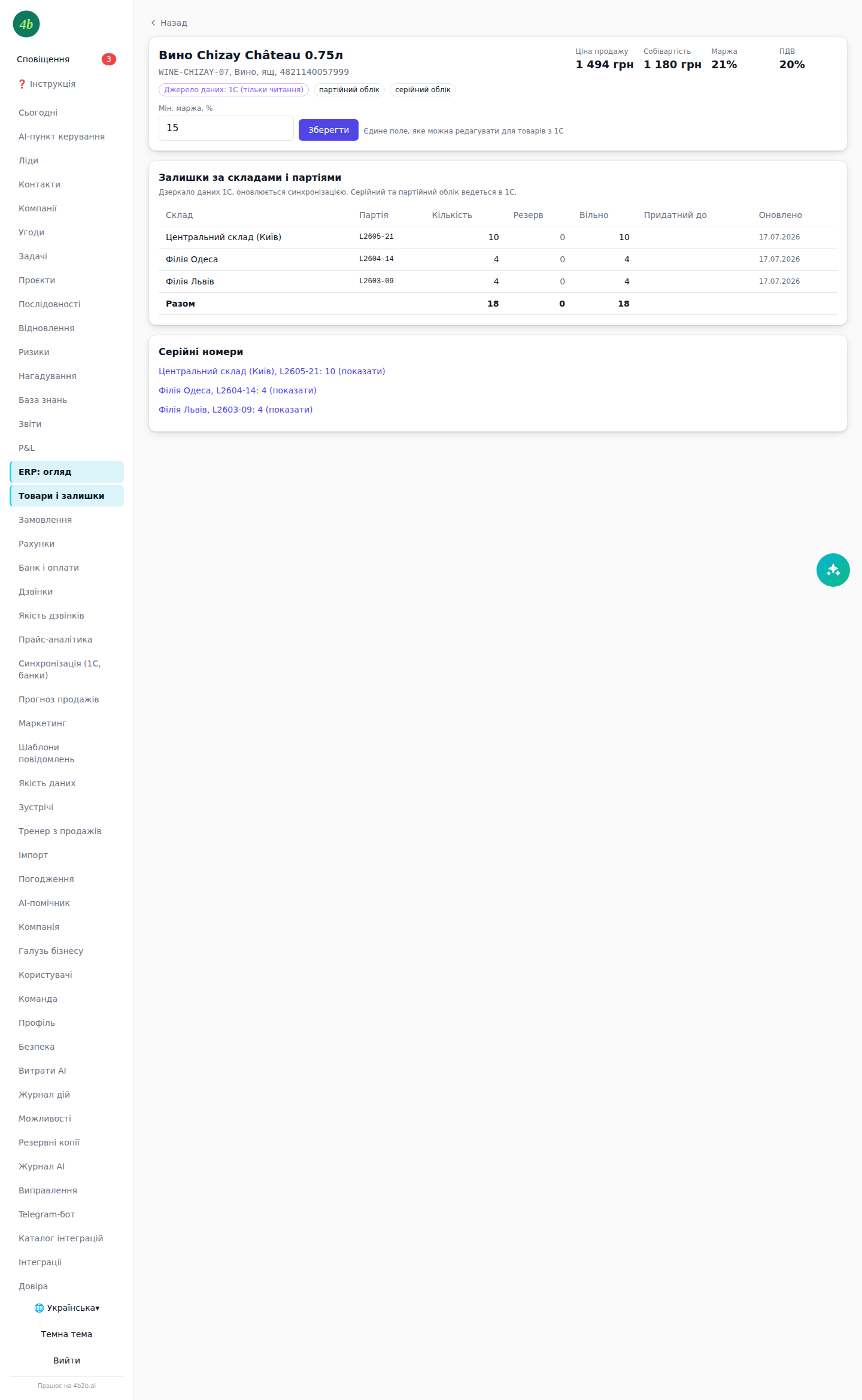The height and width of the screenshot is (1400, 862).
Task: Click the партійний облік tag
Action: (349, 90)
